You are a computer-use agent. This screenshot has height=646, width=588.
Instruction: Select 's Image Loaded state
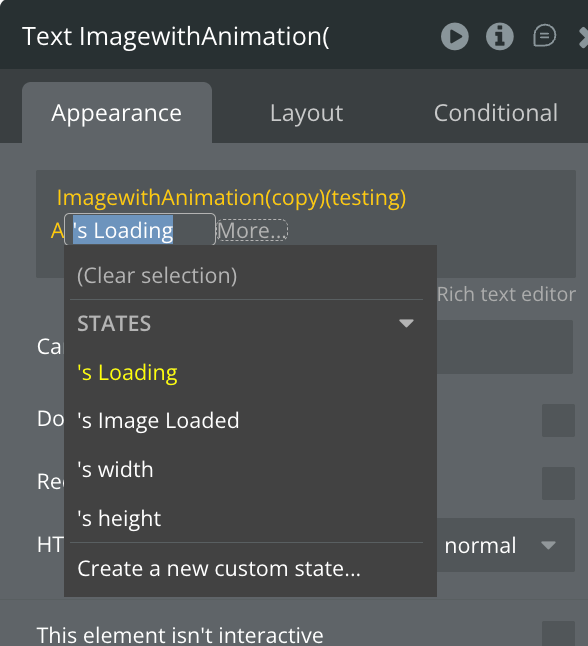tap(158, 421)
